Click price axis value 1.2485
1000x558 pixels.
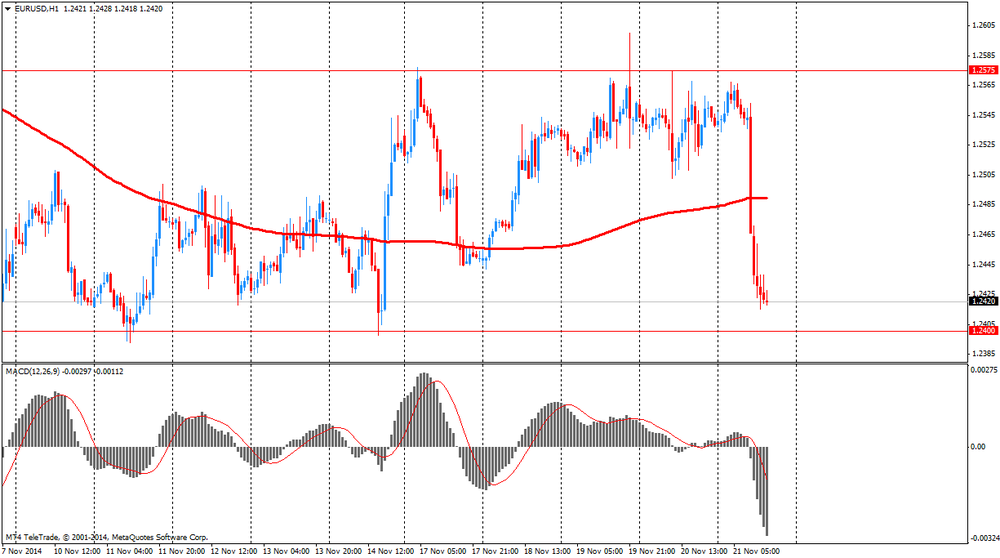[x=983, y=204]
